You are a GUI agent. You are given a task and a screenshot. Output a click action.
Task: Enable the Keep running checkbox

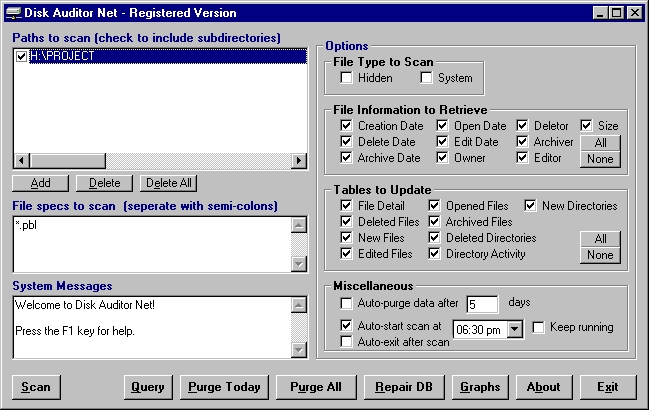[538, 327]
